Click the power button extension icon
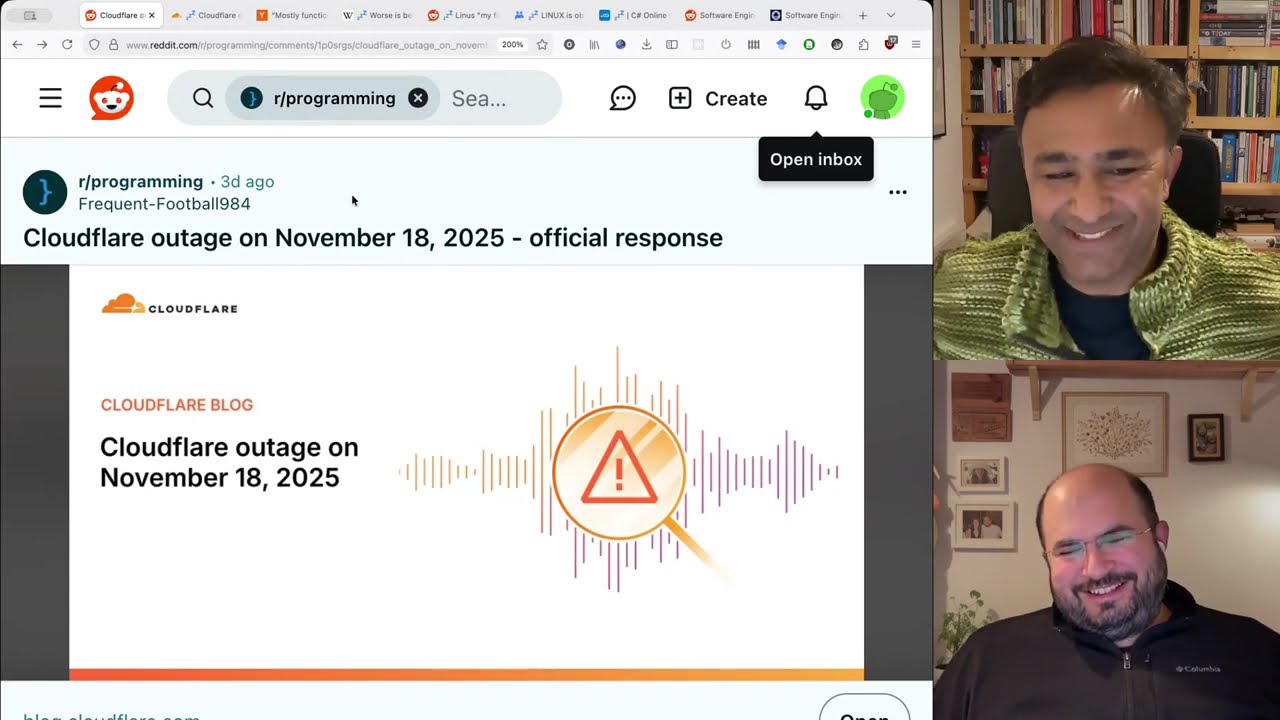Viewport: 1280px width, 720px height. 726,45
